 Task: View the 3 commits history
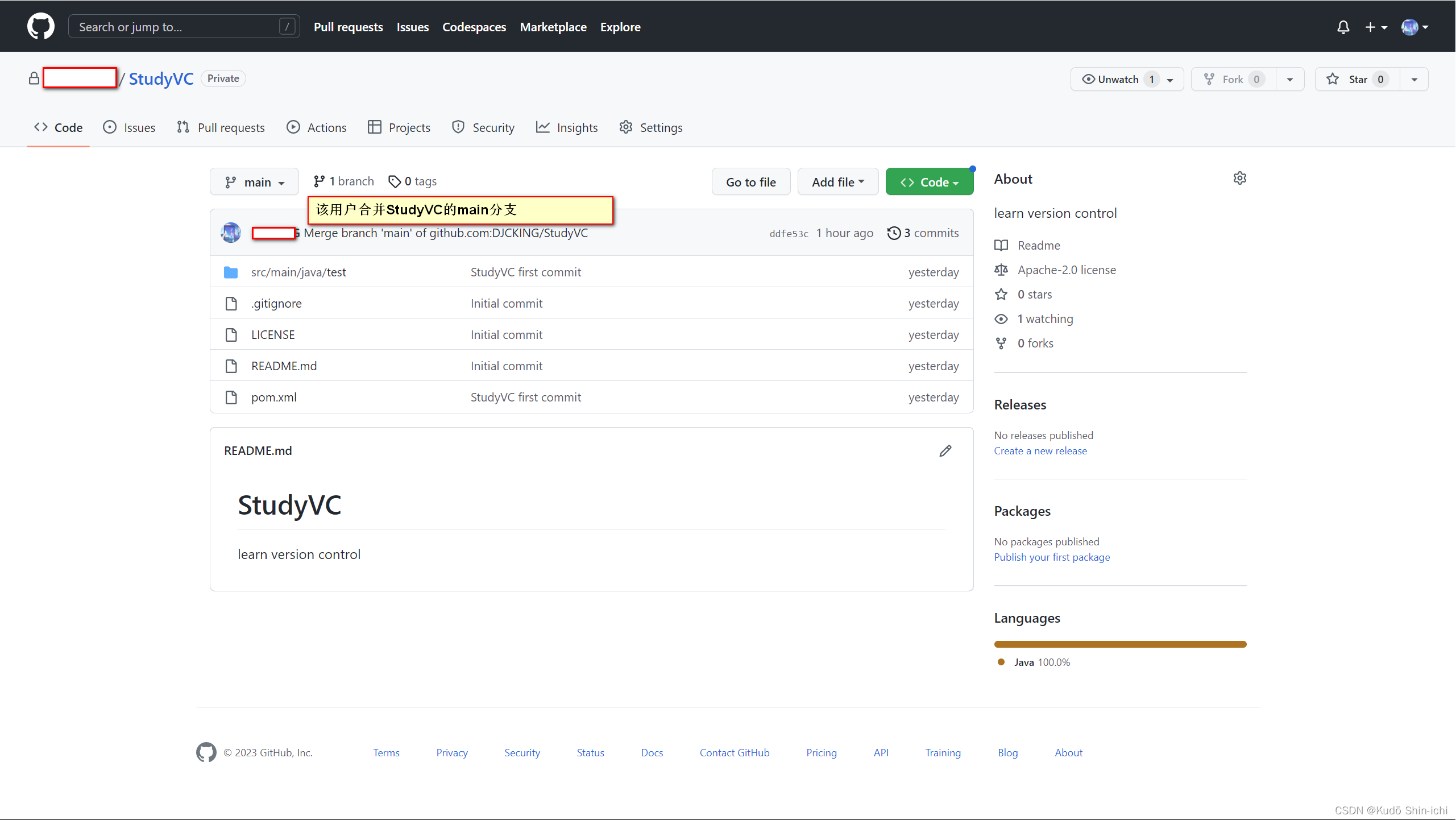(923, 233)
